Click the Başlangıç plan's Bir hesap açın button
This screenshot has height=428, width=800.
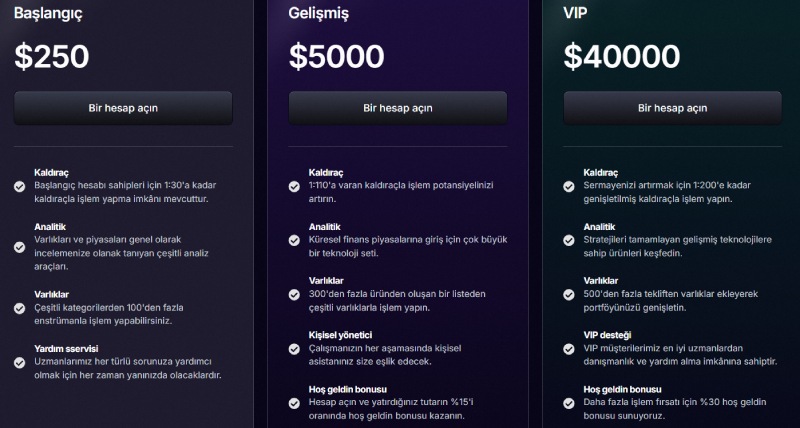tap(123, 108)
